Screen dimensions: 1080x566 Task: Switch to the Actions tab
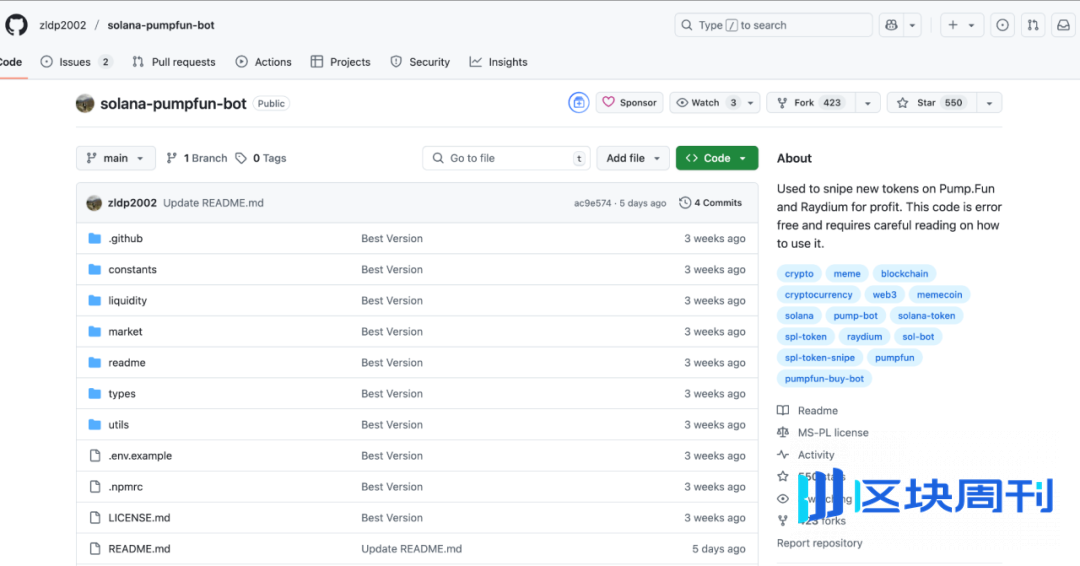click(263, 62)
